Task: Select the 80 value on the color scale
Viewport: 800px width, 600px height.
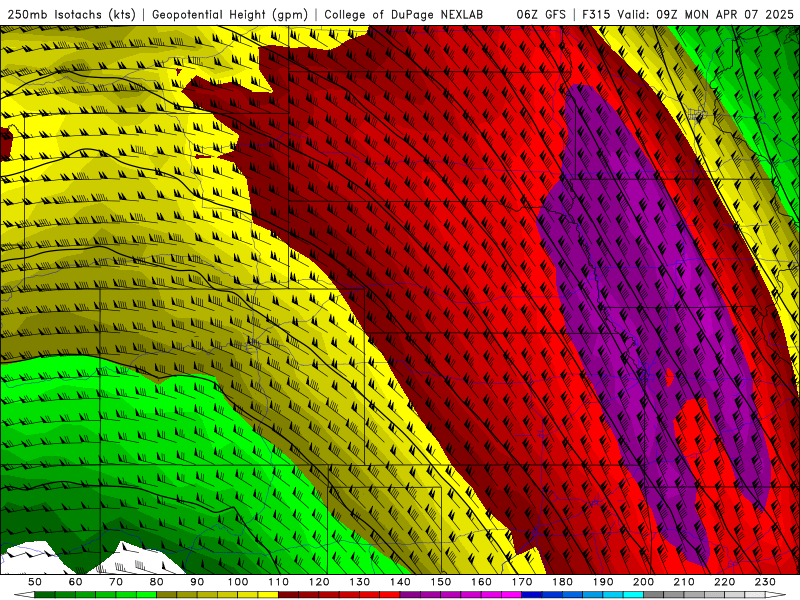Action: (157, 582)
